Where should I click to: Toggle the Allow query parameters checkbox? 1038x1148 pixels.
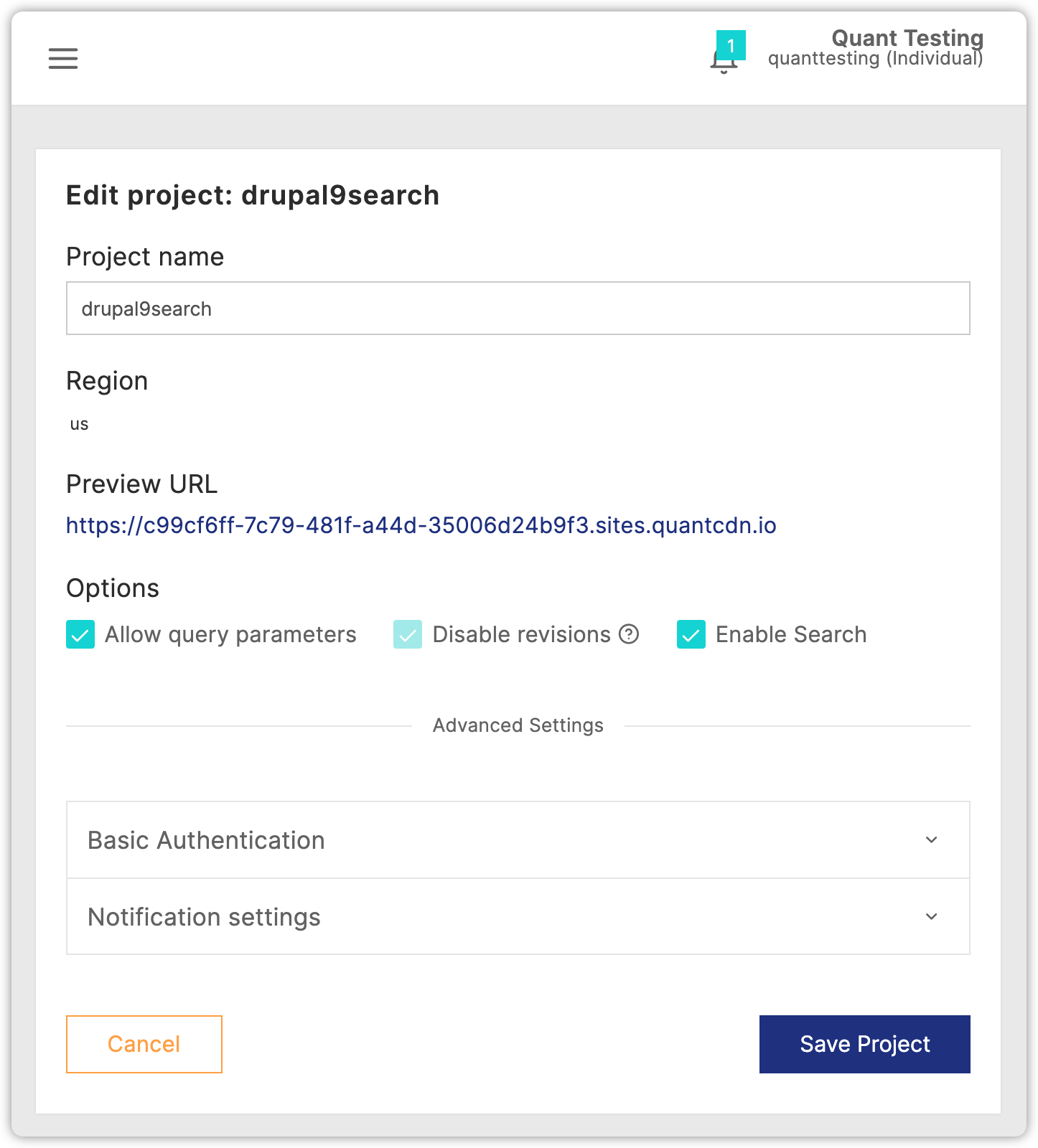click(80, 635)
